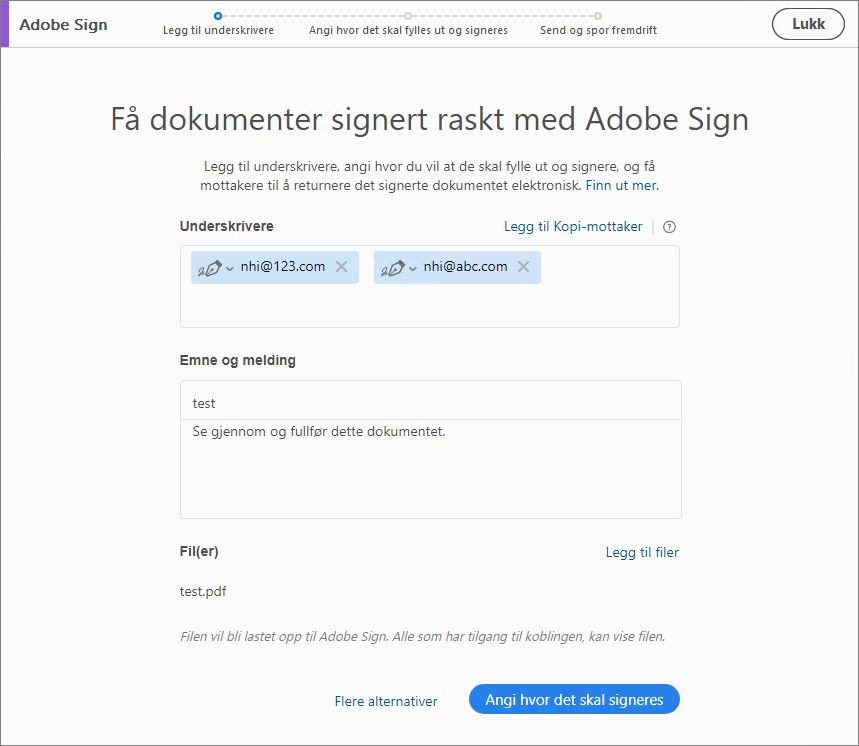Click the subject field containing 'test'
This screenshot has width=859, height=746.
[430, 403]
